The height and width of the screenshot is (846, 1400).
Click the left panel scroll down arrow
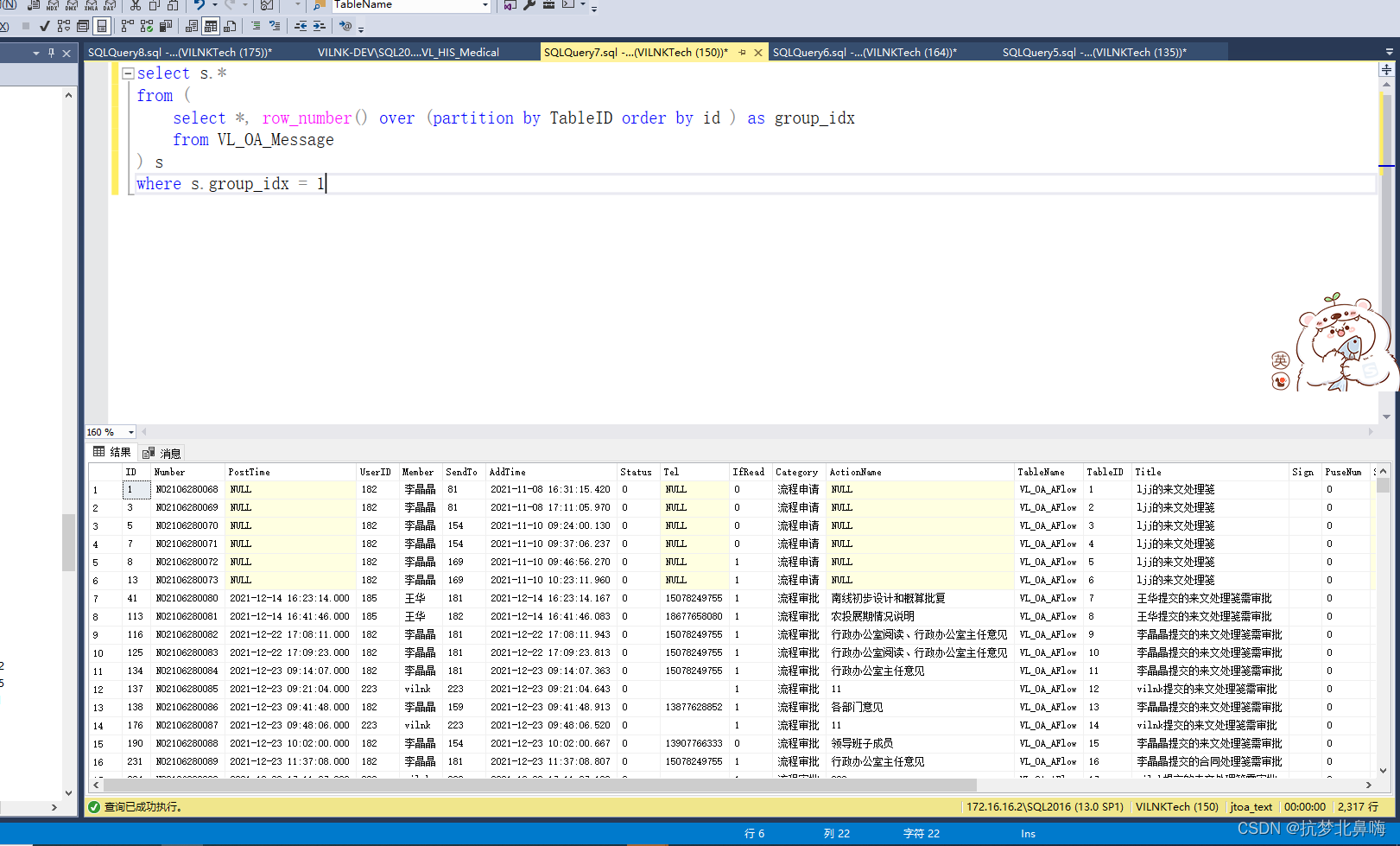(x=68, y=792)
